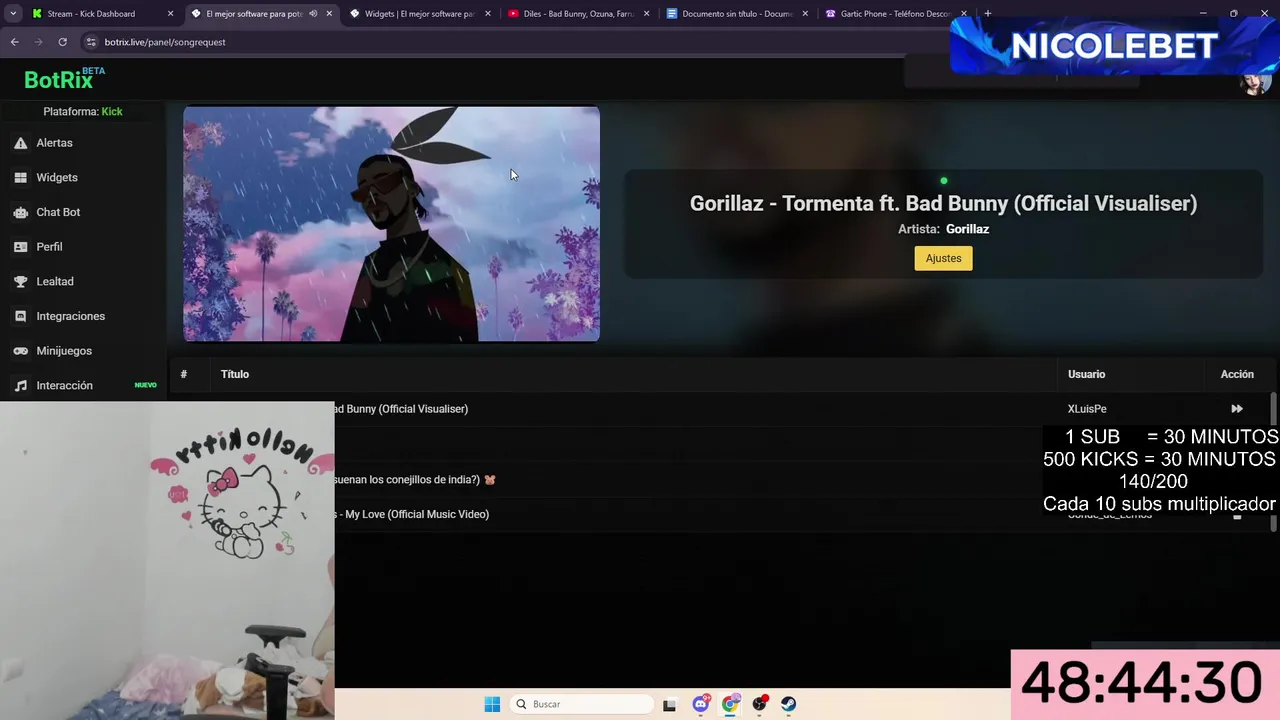Click the song list scrollbar
This screenshot has width=1280, height=720.
coord(1273,461)
